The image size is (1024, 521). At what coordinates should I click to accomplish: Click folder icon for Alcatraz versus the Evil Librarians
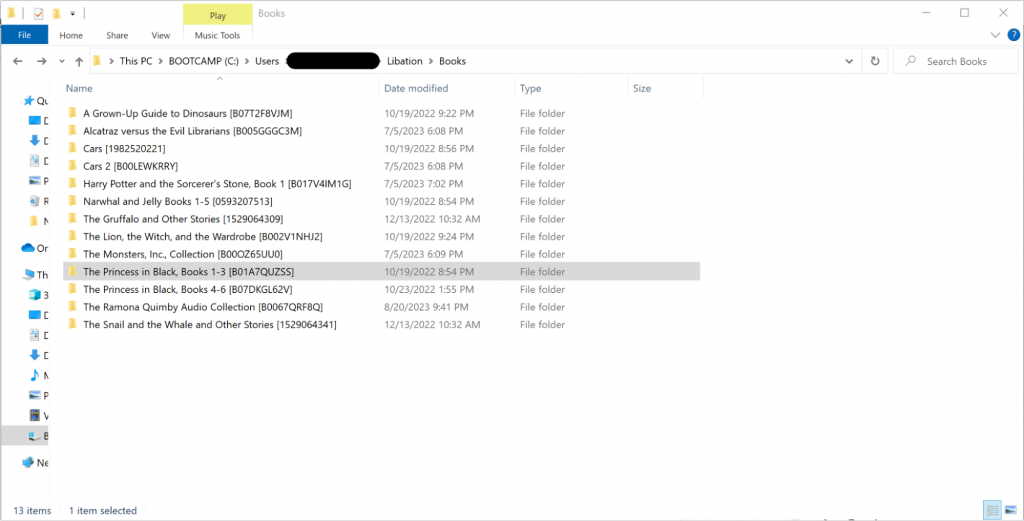(72, 131)
